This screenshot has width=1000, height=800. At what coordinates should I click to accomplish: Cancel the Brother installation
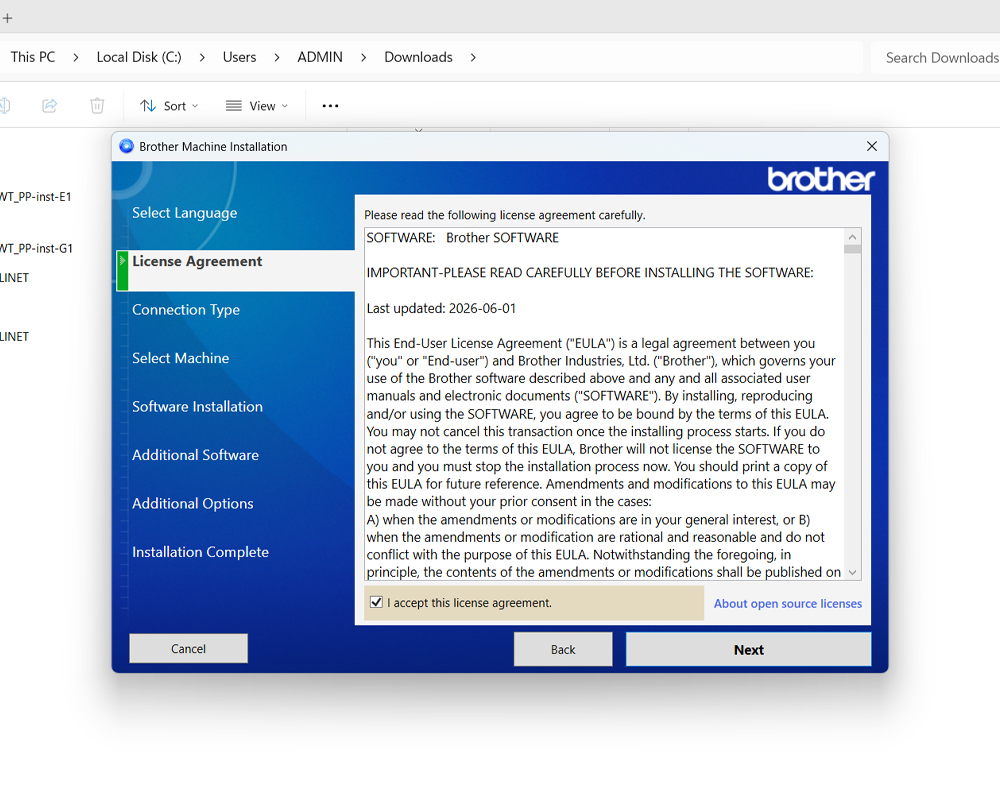pos(188,648)
